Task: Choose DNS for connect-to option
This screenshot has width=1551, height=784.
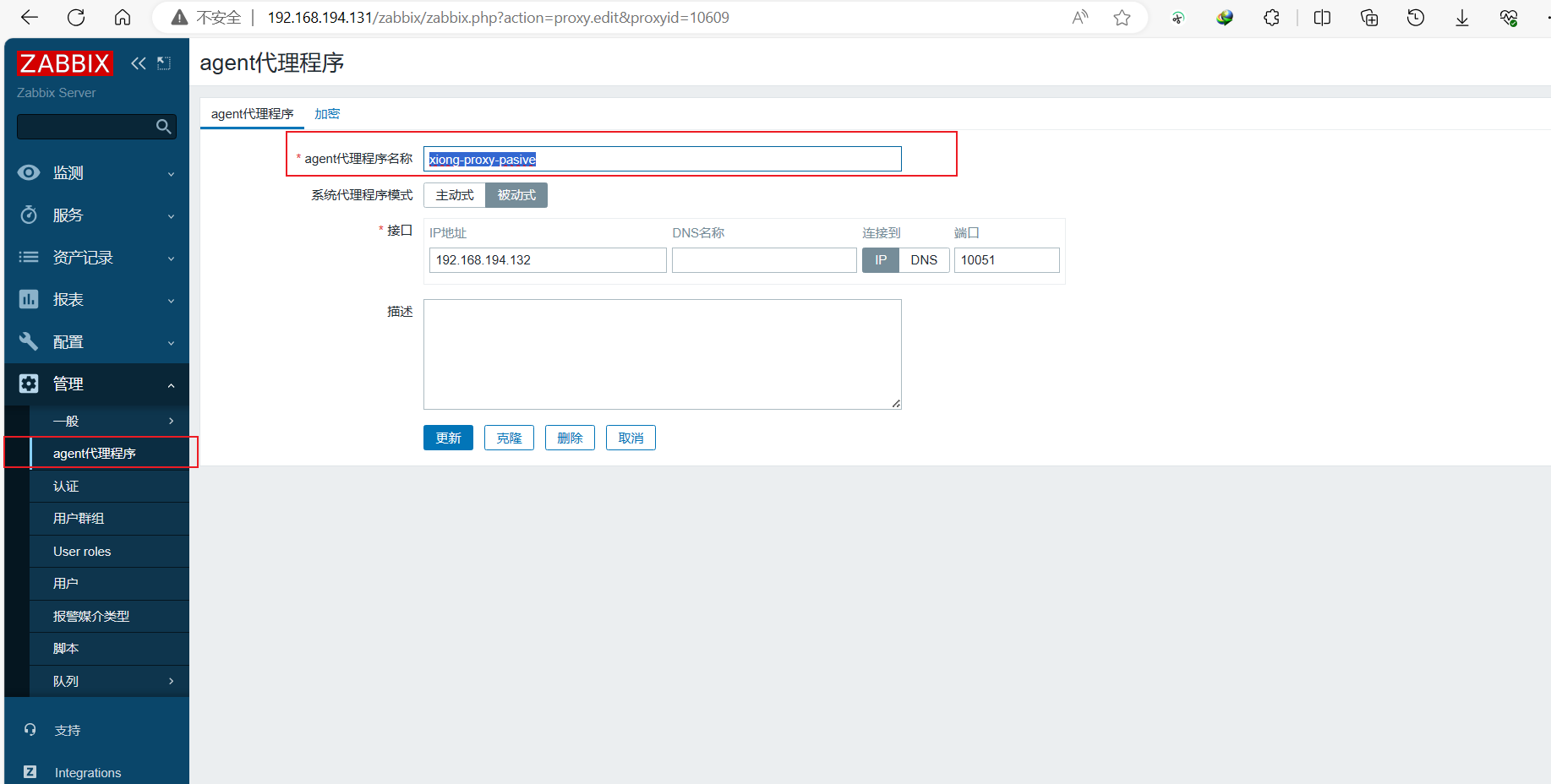Action: tap(924, 260)
